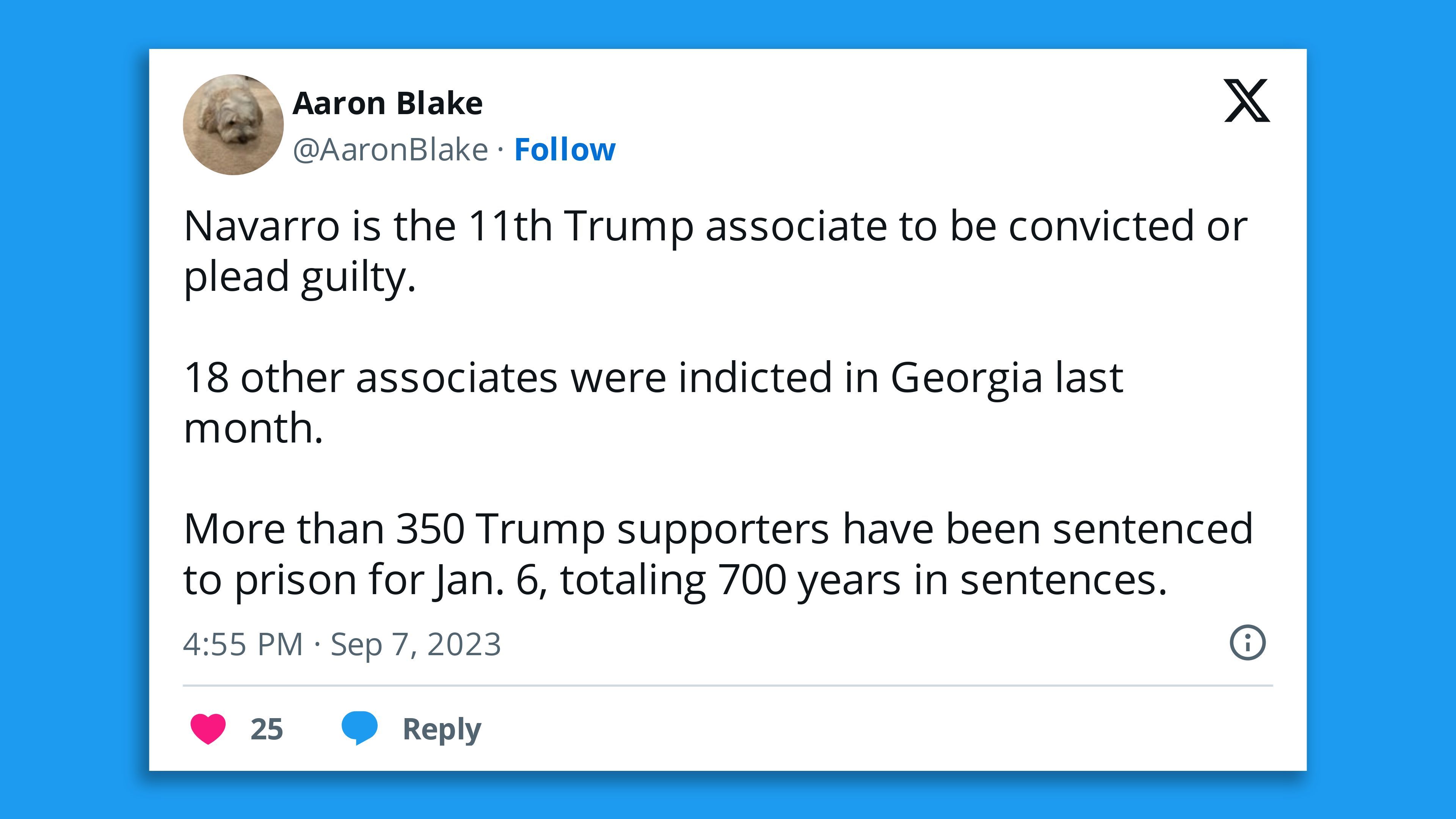Click the X logo on the tweet
The height and width of the screenshot is (819, 1456).
[1246, 100]
